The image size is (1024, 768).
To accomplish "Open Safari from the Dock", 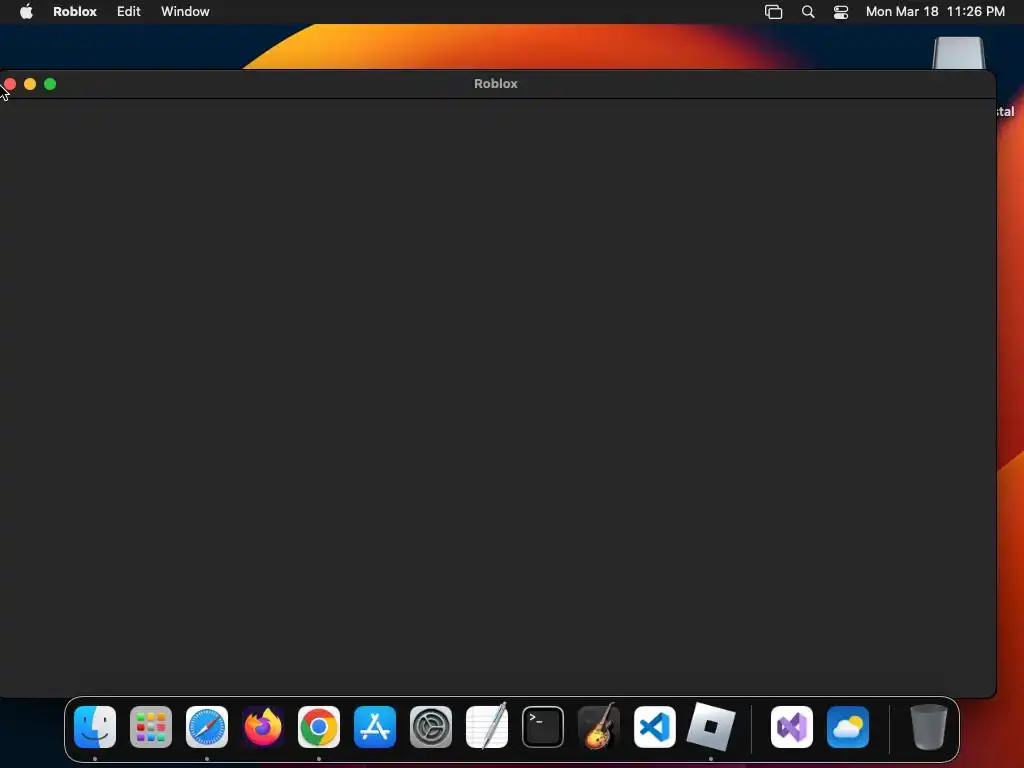I will click(207, 727).
